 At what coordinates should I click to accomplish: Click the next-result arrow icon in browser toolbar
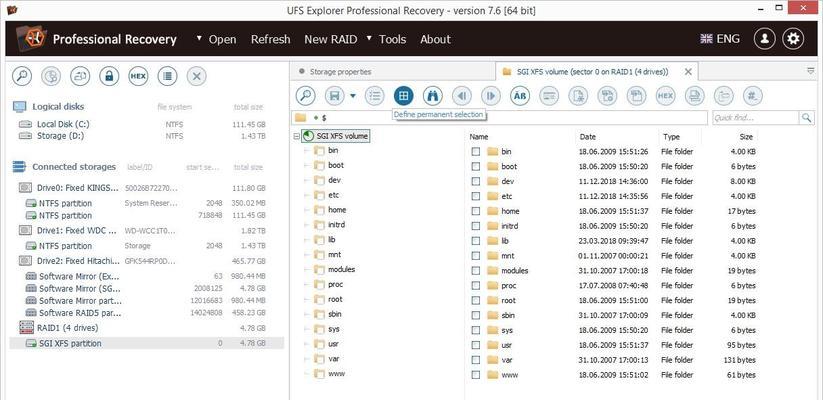[x=491, y=96]
